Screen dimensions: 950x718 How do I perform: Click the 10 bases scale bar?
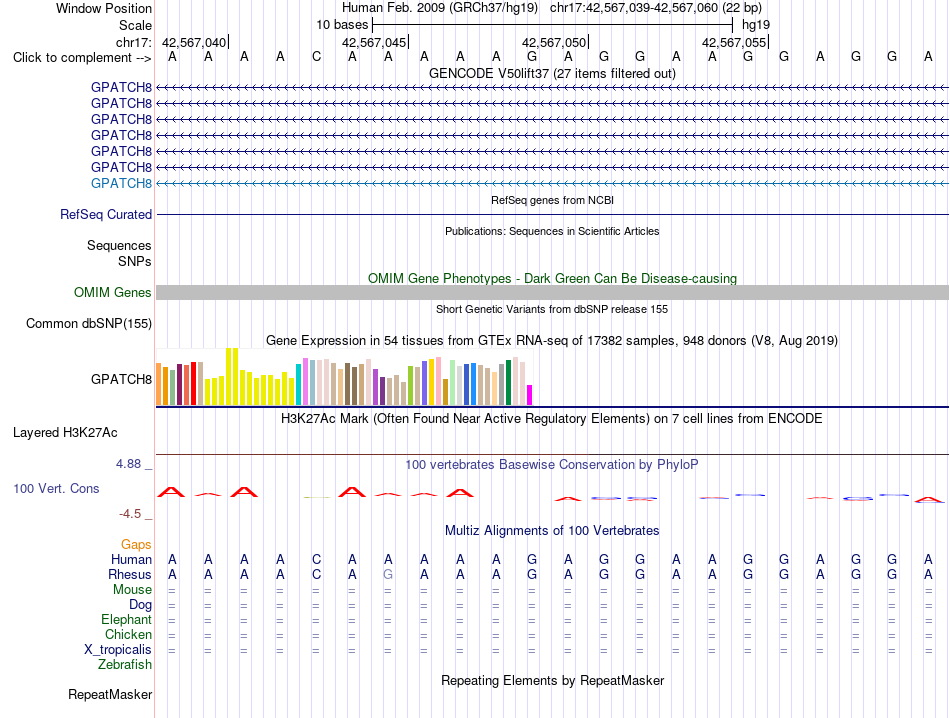coord(553,25)
